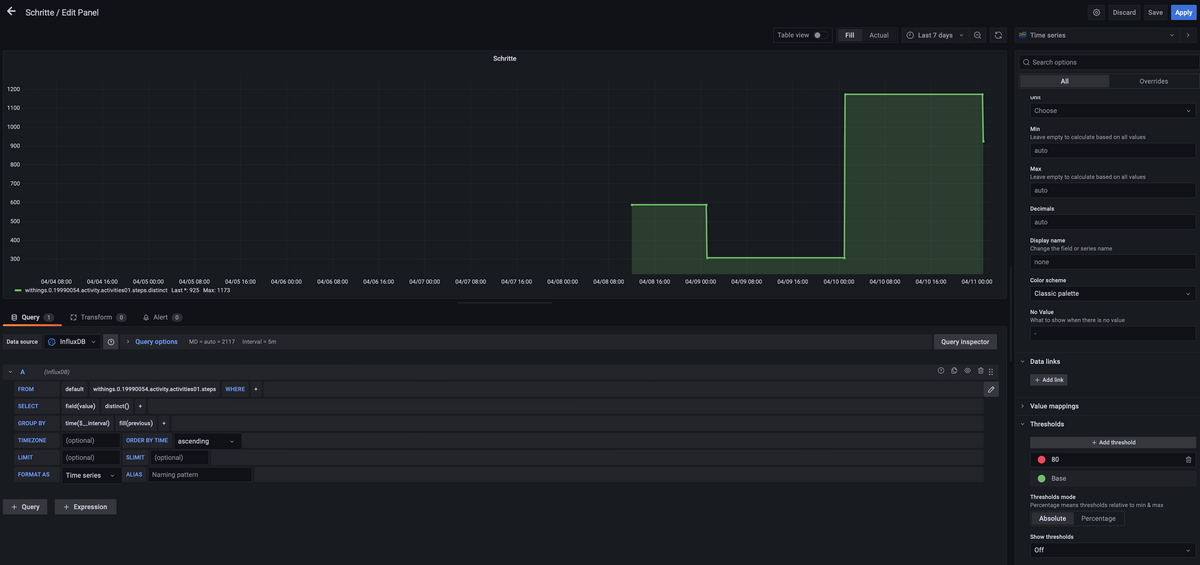The width and height of the screenshot is (1200, 565).
Task: Hide query A using the eye icon
Action: pyautogui.click(x=967, y=371)
